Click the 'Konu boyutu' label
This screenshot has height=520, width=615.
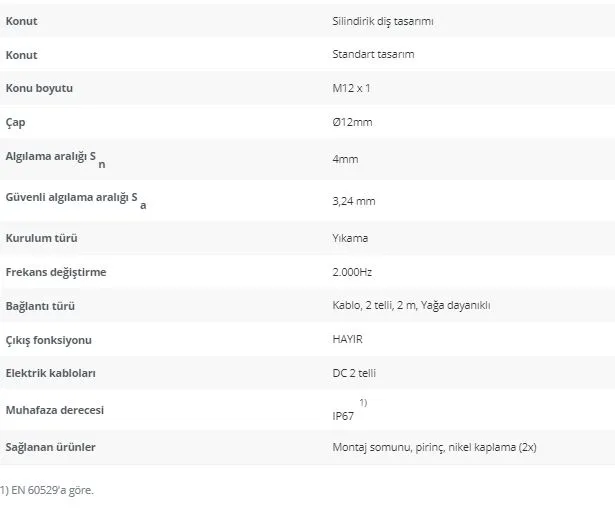pos(39,88)
